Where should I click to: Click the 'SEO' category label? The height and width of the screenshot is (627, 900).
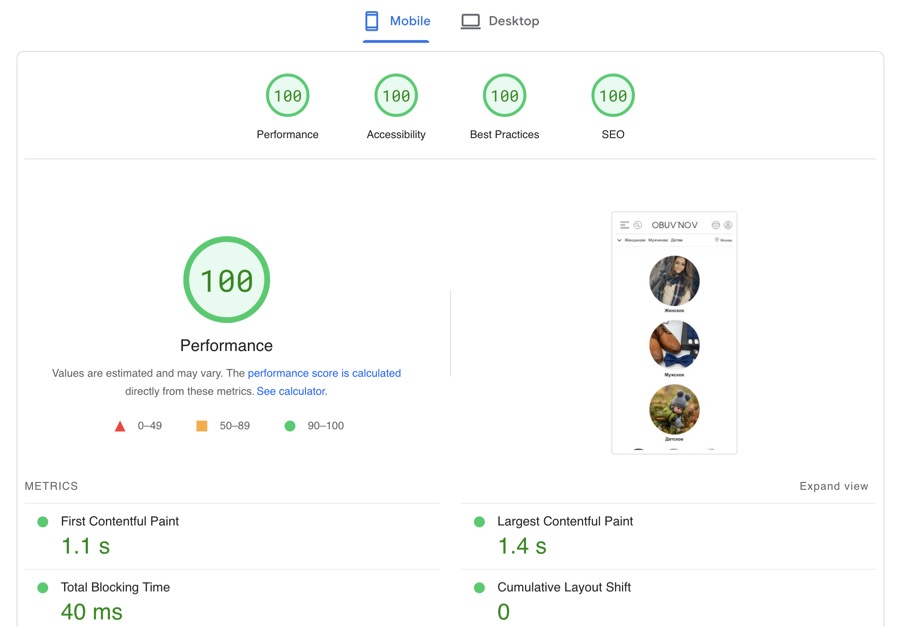coord(613,134)
